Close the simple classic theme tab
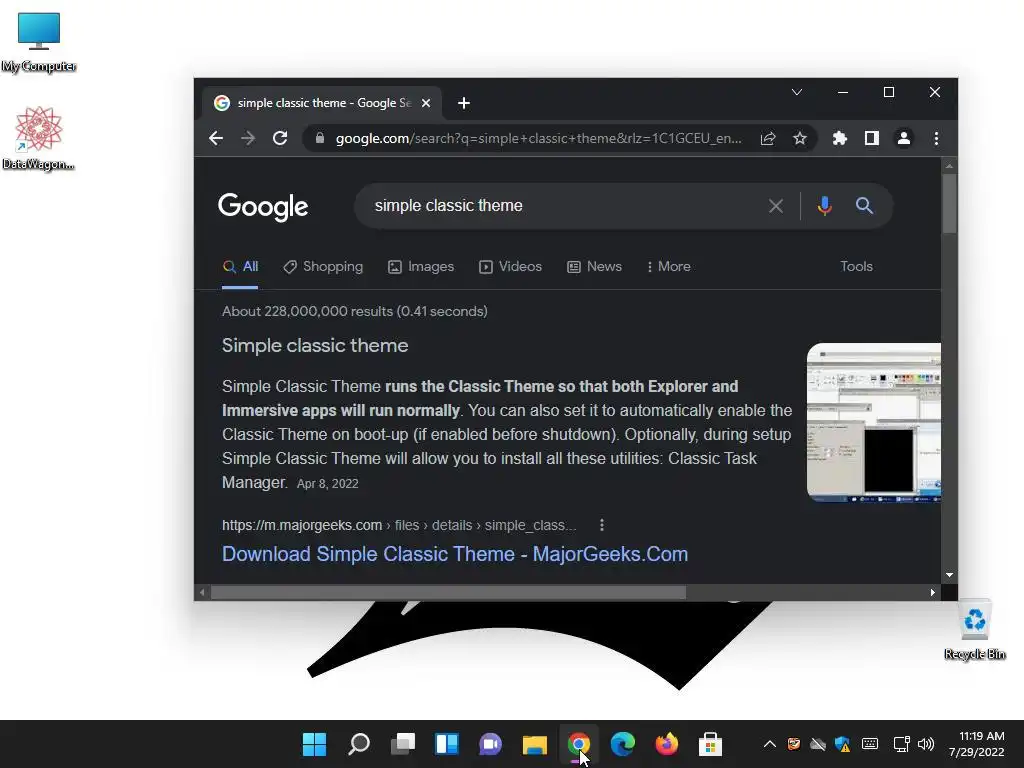The width and height of the screenshot is (1024, 768). pyautogui.click(x=426, y=103)
